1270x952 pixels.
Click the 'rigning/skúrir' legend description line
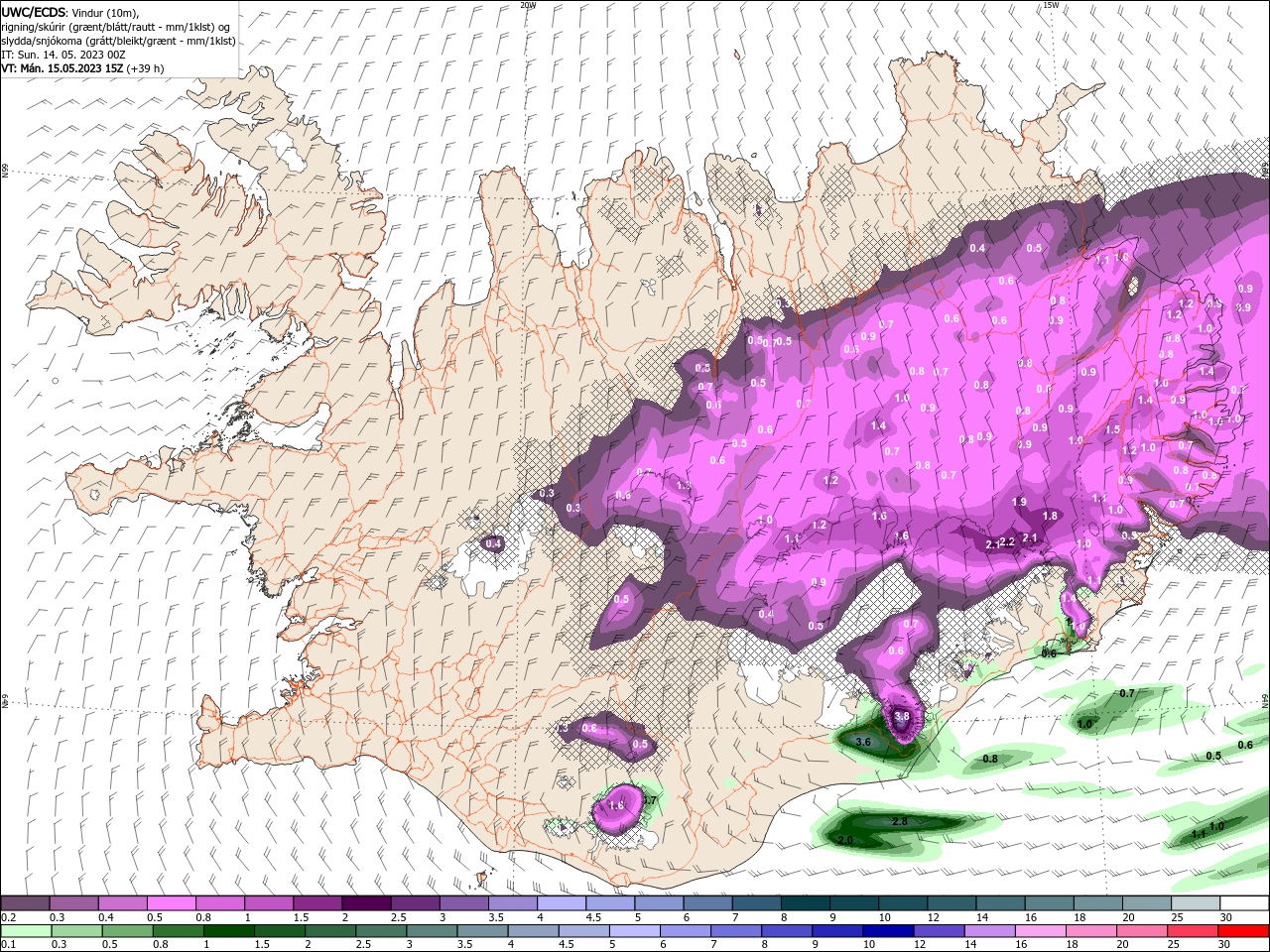point(115,27)
